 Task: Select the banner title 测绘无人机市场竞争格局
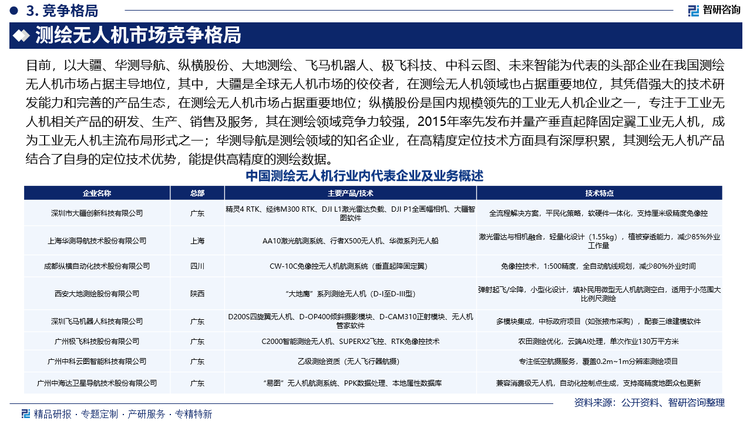point(138,35)
